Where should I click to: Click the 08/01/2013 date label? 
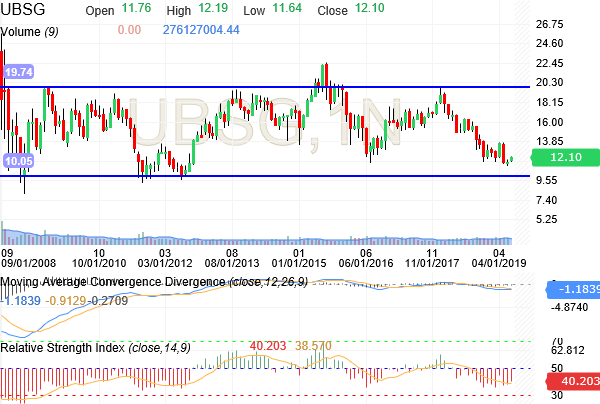pyautogui.click(x=232, y=263)
